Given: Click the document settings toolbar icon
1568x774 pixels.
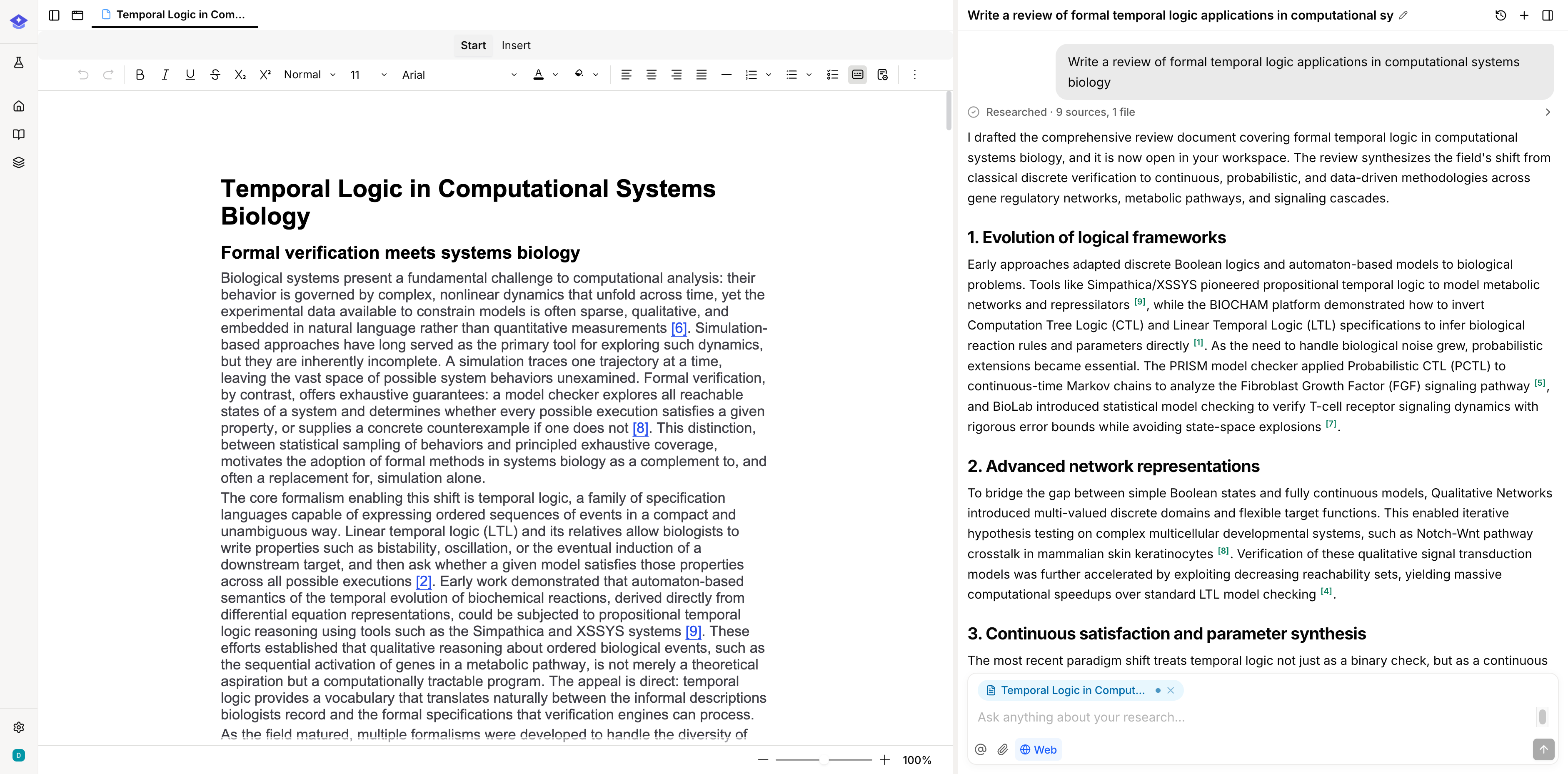Looking at the screenshot, I should pyautogui.click(x=883, y=74).
